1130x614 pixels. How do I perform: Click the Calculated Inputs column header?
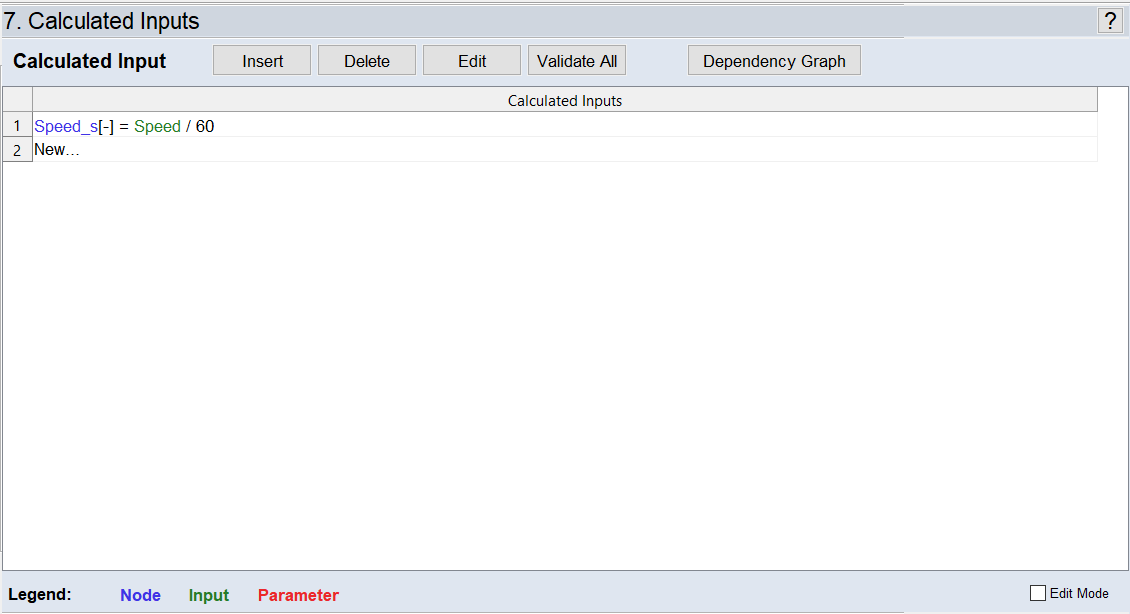[x=565, y=100]
